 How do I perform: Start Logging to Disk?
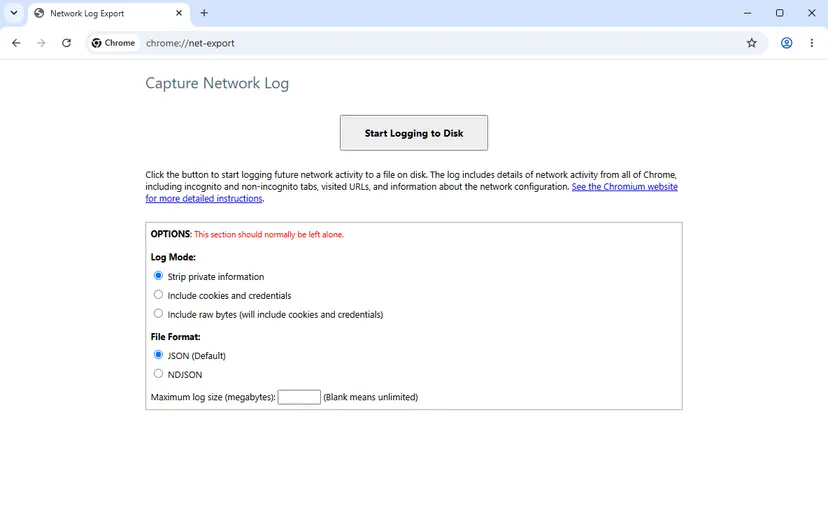click(413, 133)
